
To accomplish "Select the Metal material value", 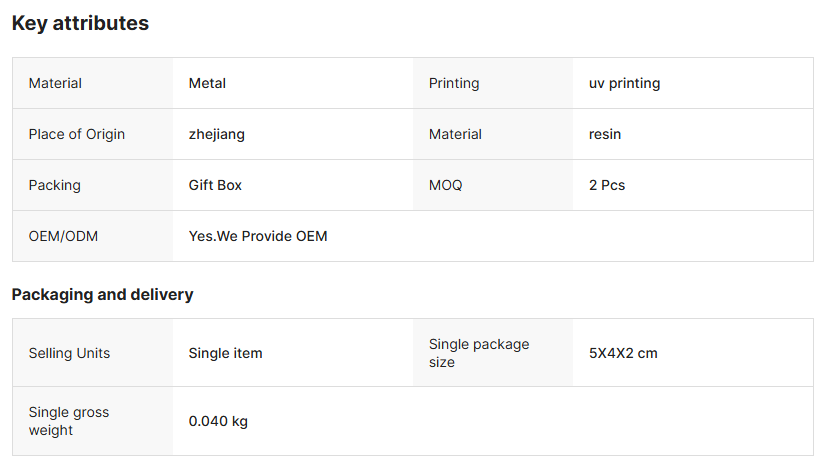I will coord(207,84).
